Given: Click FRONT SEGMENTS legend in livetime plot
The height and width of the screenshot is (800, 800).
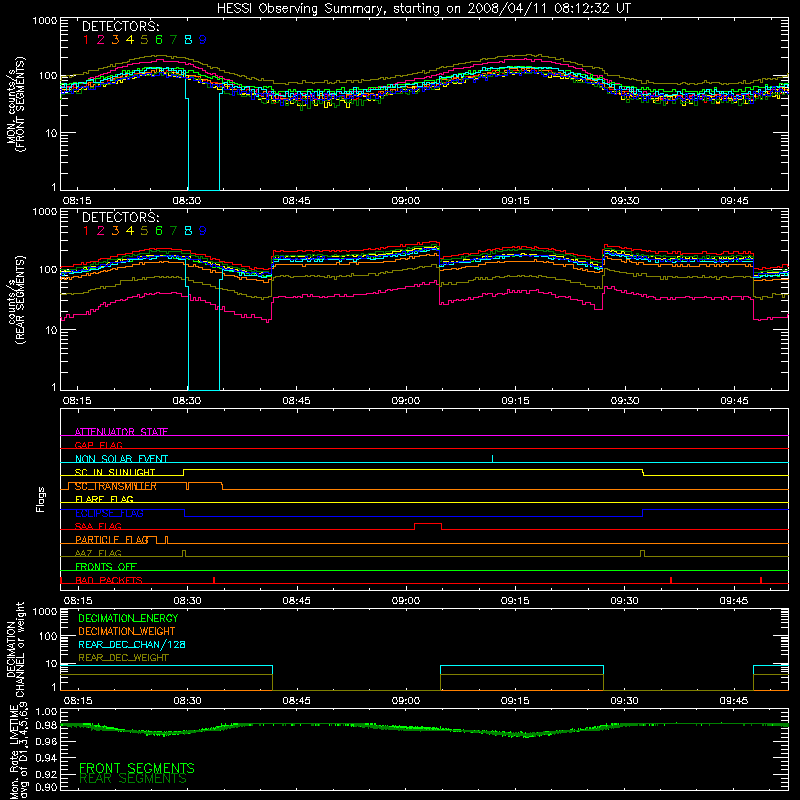Looking at the screenshot, I should [x=137, y=768].
